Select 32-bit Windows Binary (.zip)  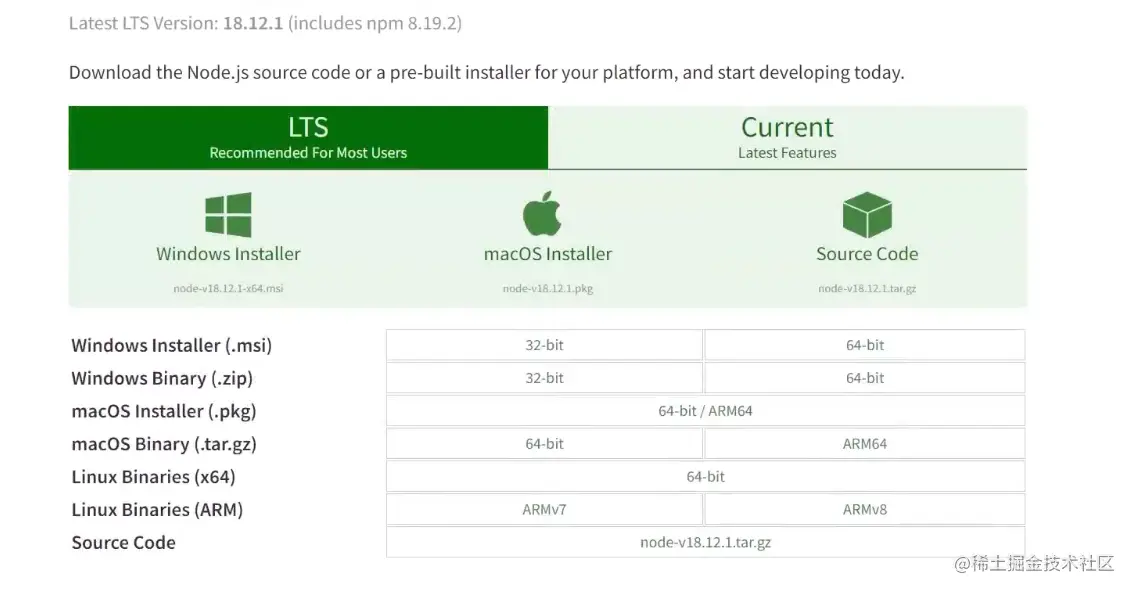[544, 378]
